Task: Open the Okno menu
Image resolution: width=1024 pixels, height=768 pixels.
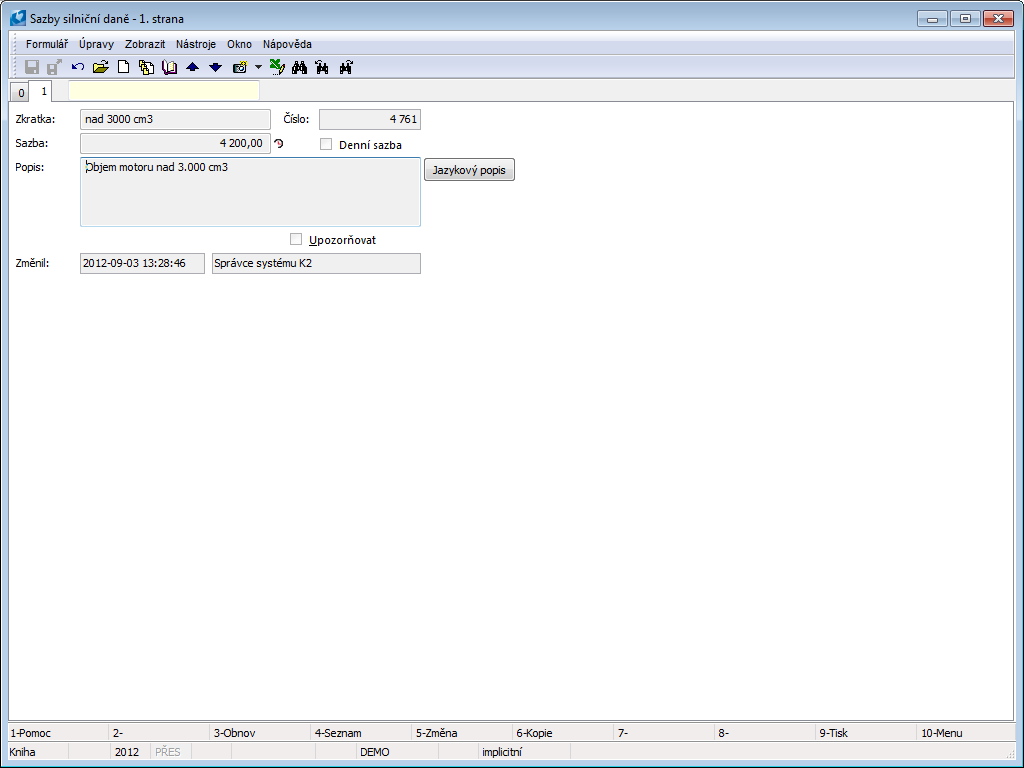Action: (x=240, y=44)
